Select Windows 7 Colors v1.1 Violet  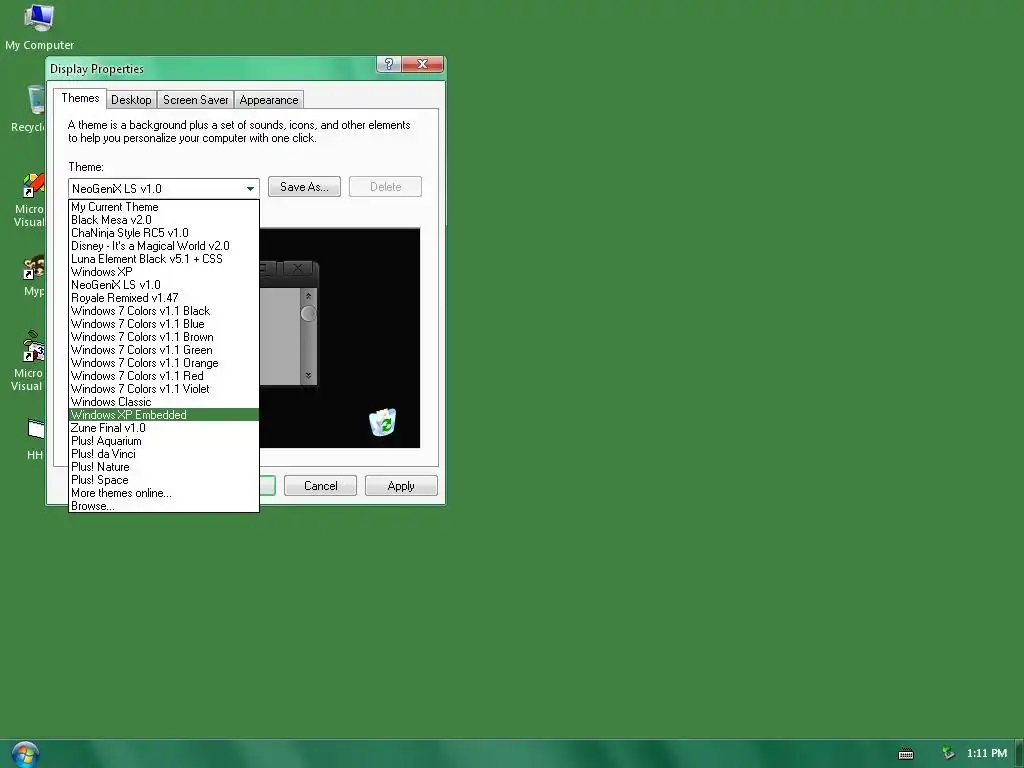164,389
